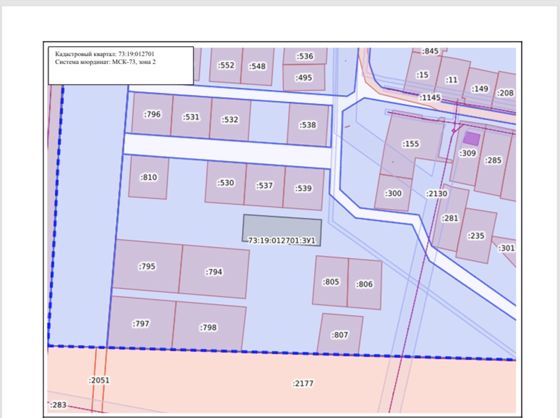Click on parcel :537
Screen dimensions: 560x418
coord(264,185)
